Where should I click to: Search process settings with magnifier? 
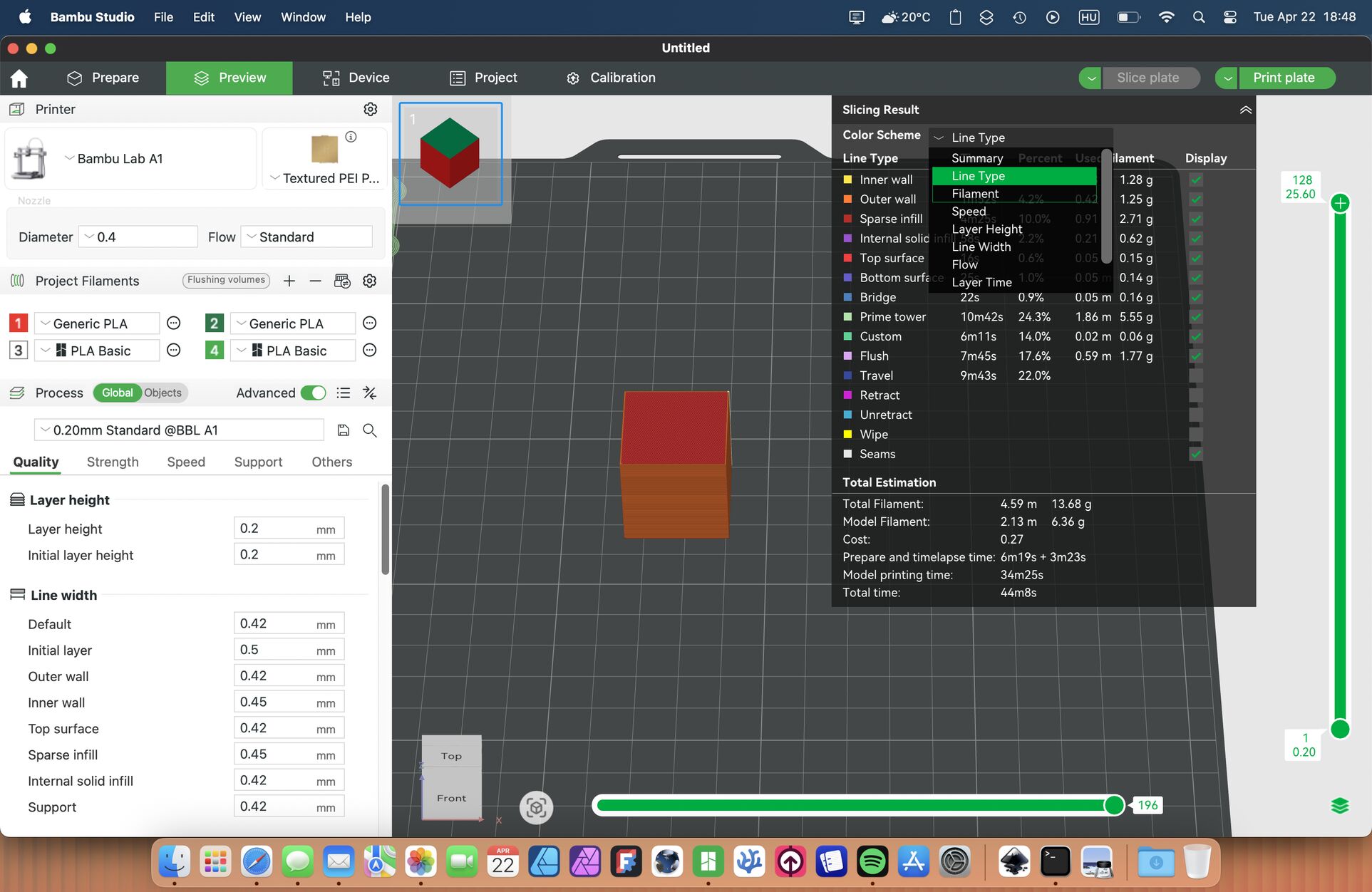coord(369,430)
